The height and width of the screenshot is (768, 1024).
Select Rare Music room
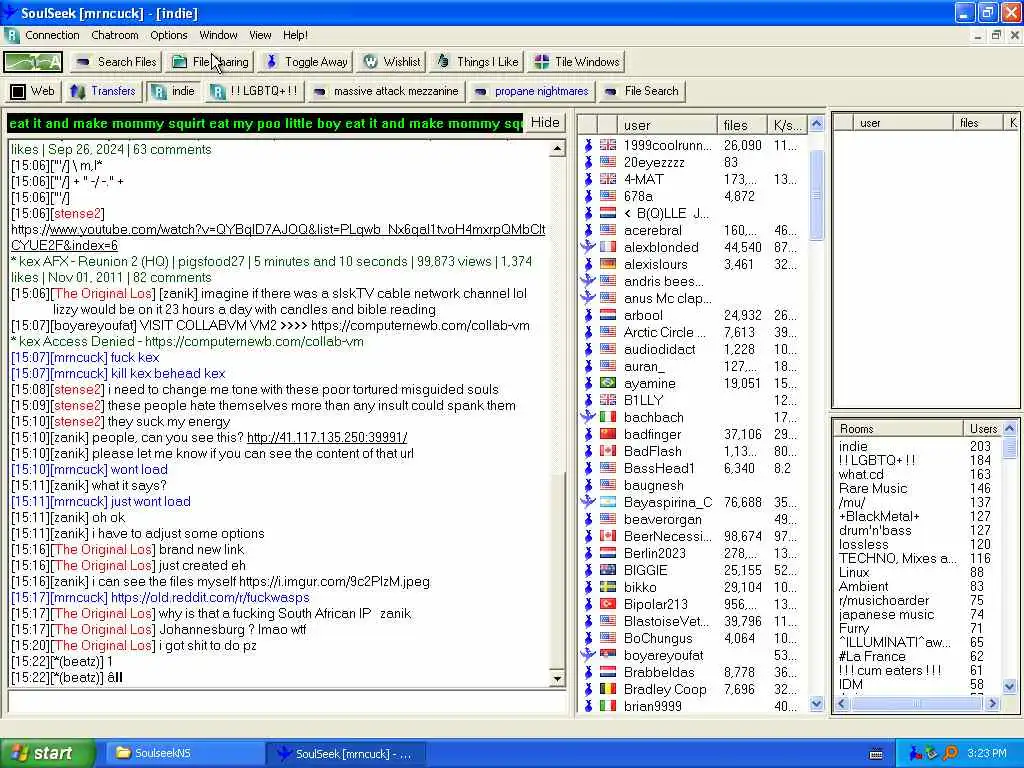click(873, 488)
